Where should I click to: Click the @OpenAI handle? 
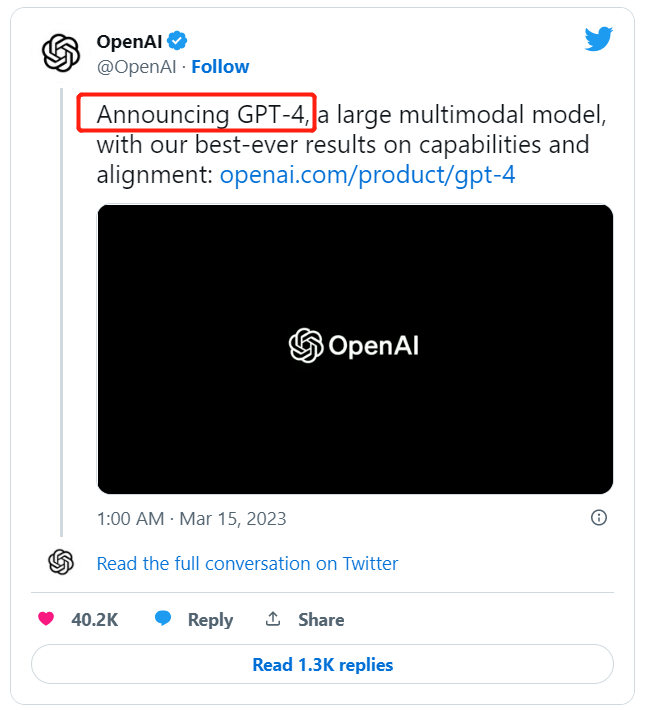coord(136,67)
